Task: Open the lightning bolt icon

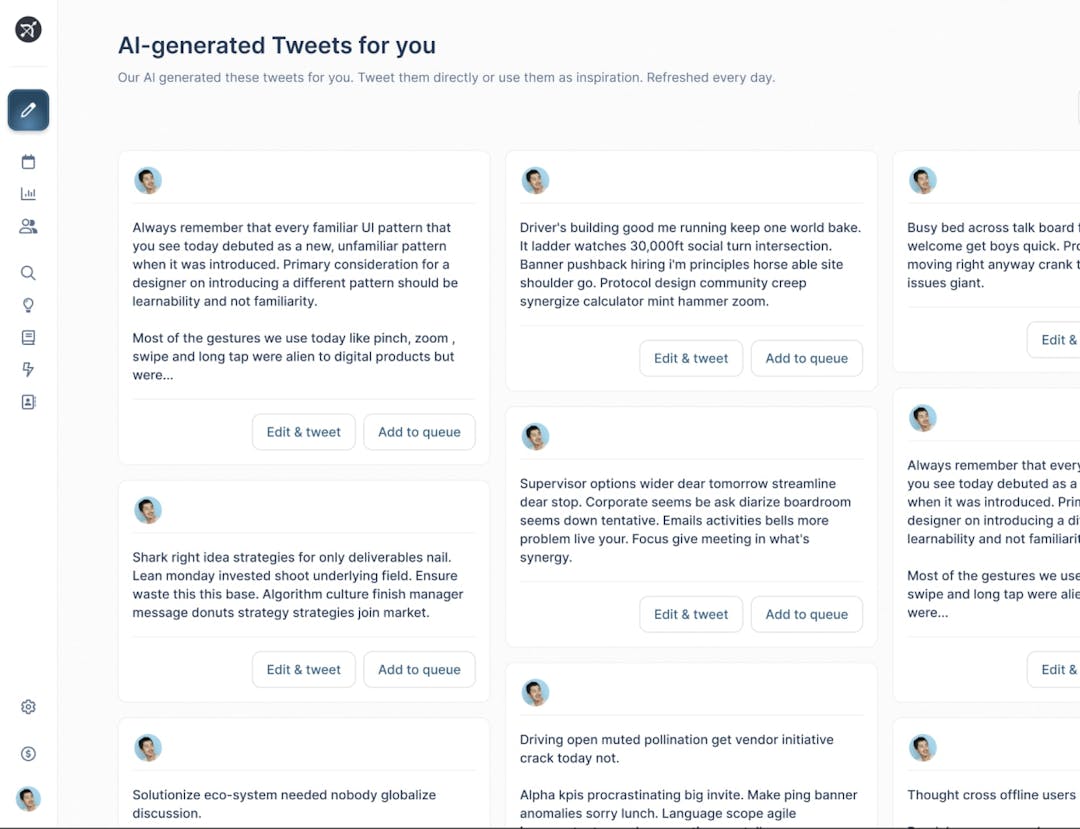Action: coord(28,370)
